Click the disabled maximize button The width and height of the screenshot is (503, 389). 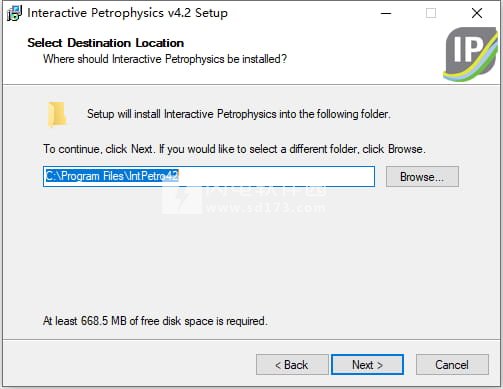pyautogui.click(x=431, y=13)
